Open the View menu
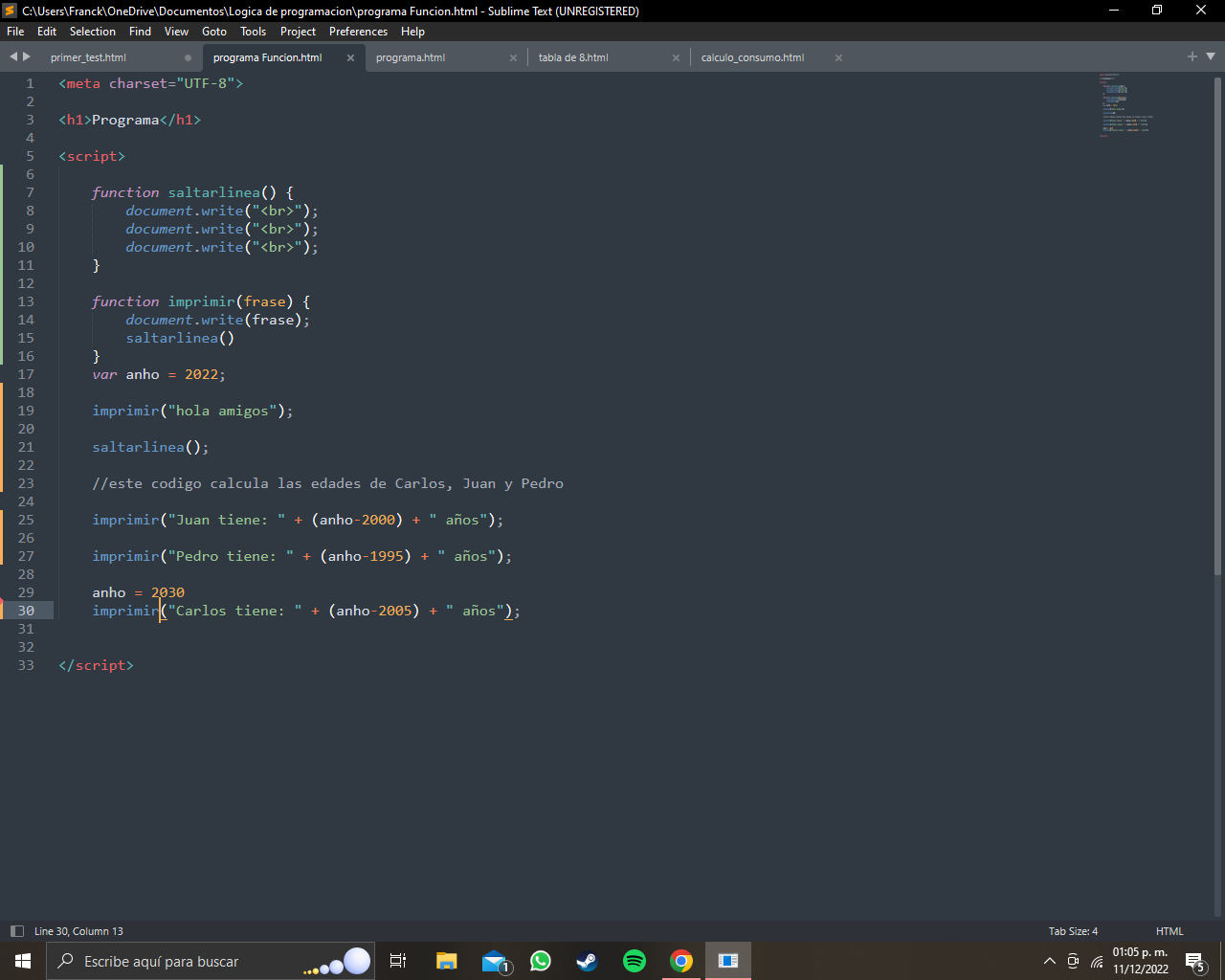 (x=176, y=32)
